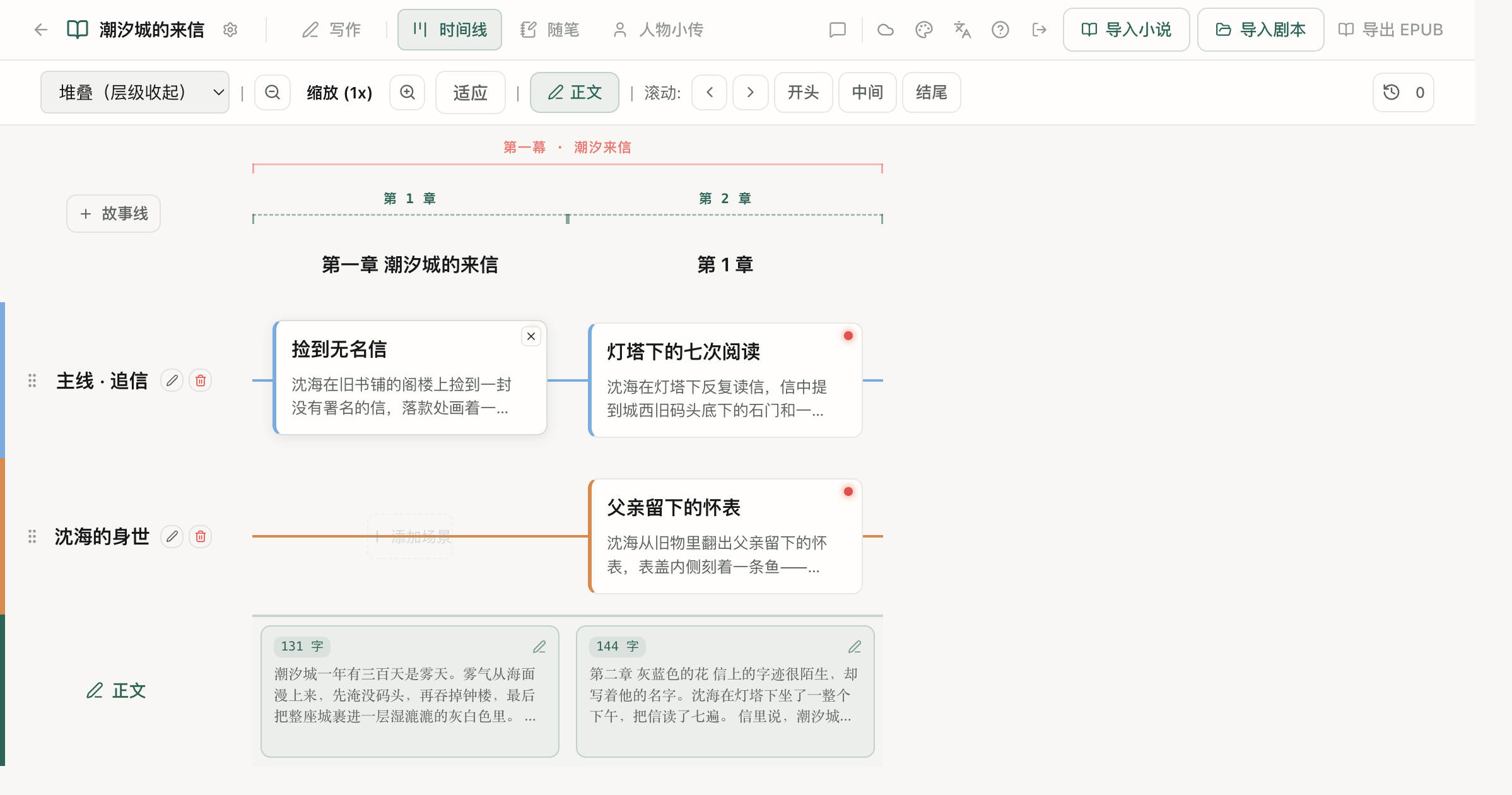Open the language translate icon

(962, 30)
